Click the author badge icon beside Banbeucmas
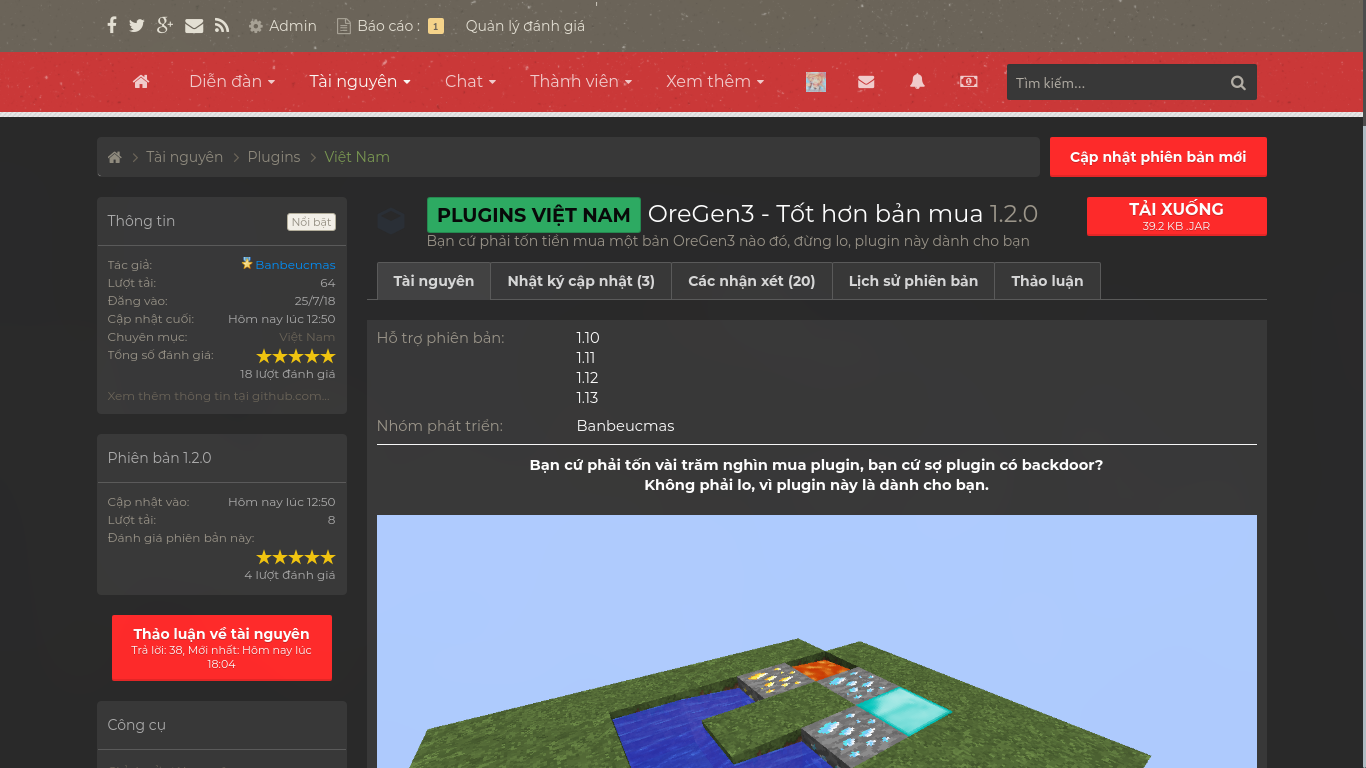Screen dimensions: 1366x768 click(x=247, y=264)
